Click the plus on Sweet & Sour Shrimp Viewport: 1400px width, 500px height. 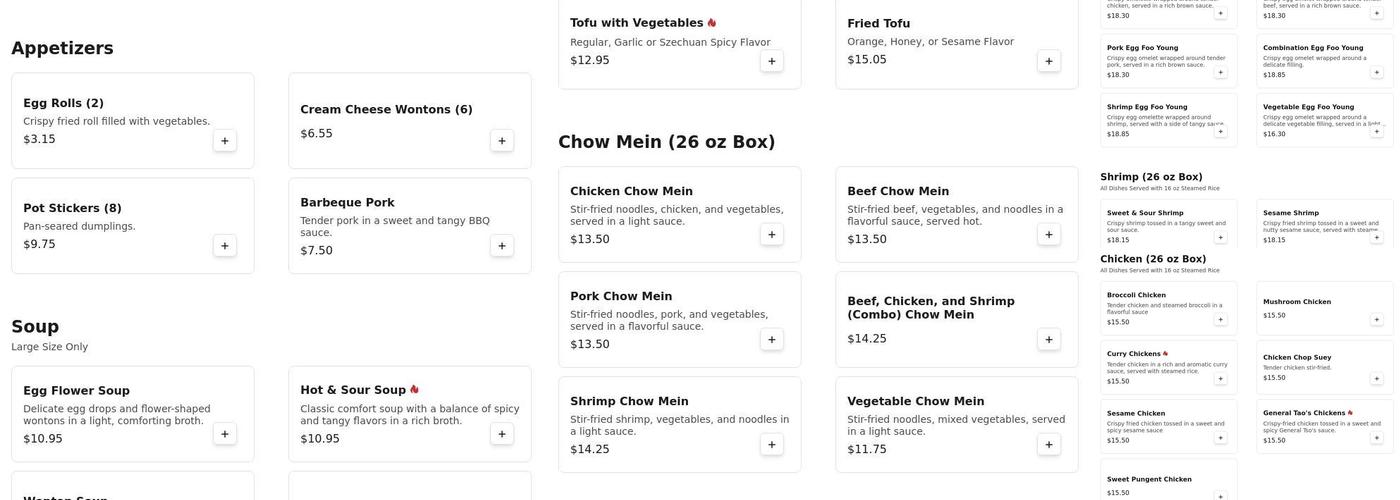(1220, 237)
